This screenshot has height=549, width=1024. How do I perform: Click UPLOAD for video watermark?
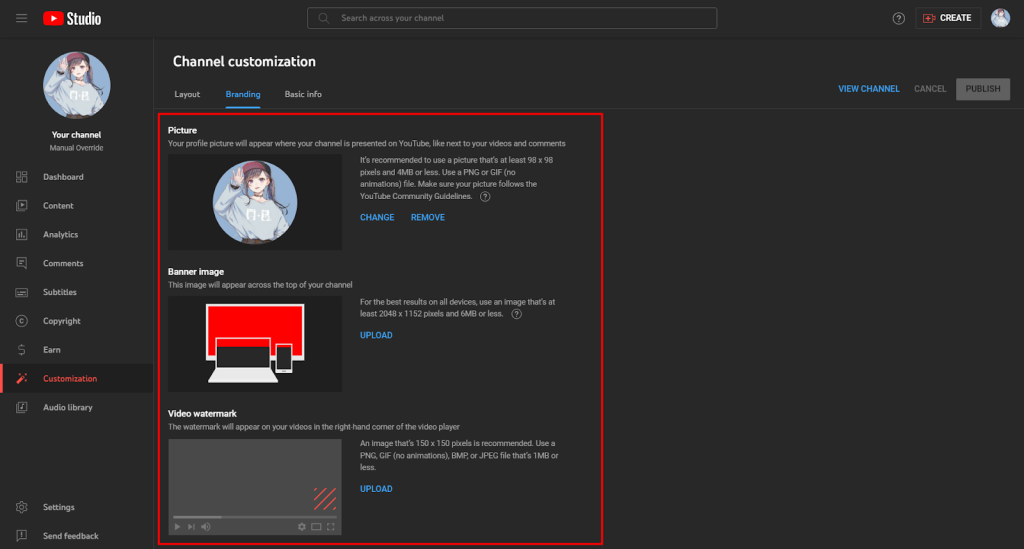tap(376, 489)
